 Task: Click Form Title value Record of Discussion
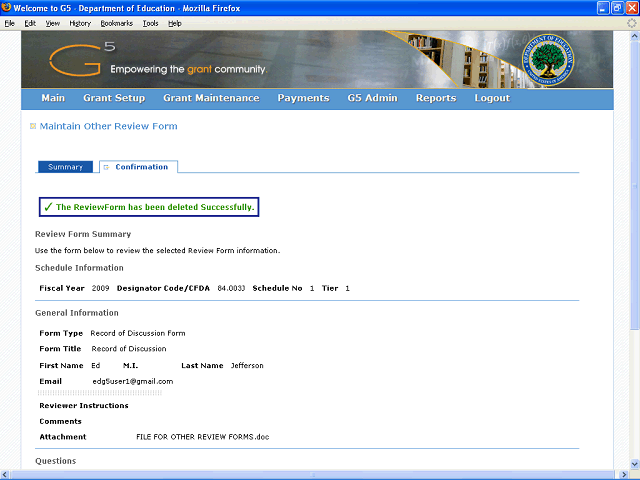129,349
